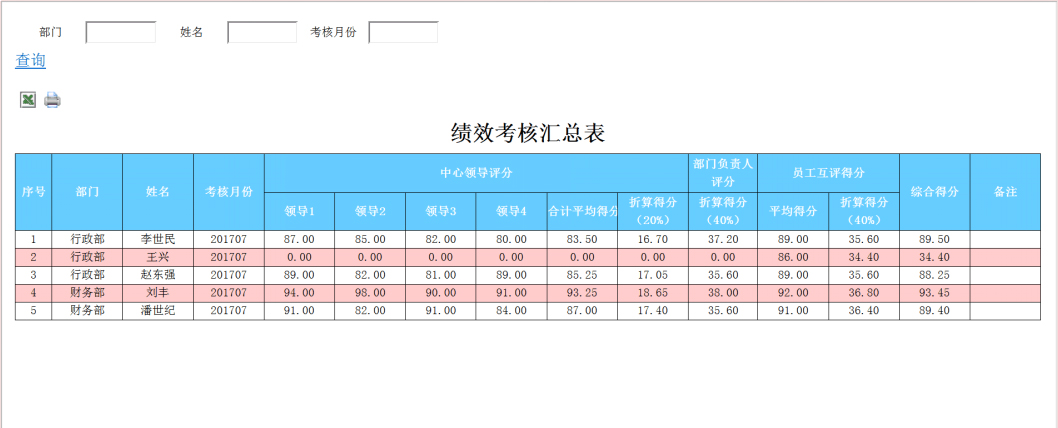Click the 中心领导评分 header cell
This screenshot has height=428, width=1058.
[x=476, y=173]
